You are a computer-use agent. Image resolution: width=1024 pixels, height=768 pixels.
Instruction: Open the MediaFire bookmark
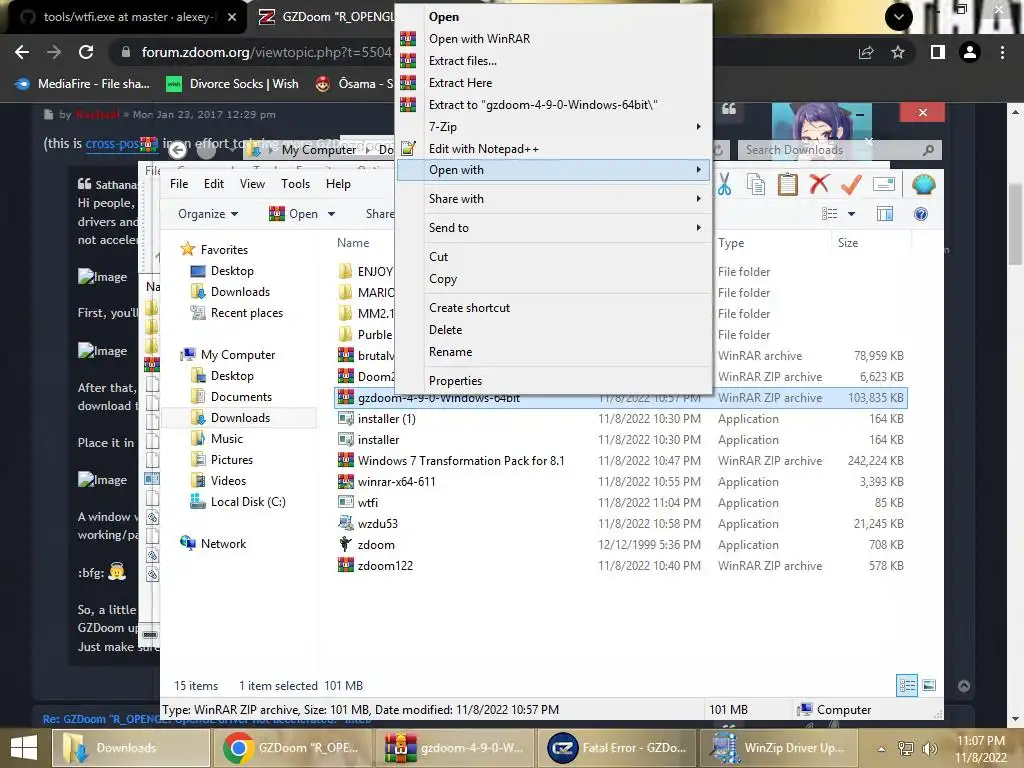click(83, 84)
